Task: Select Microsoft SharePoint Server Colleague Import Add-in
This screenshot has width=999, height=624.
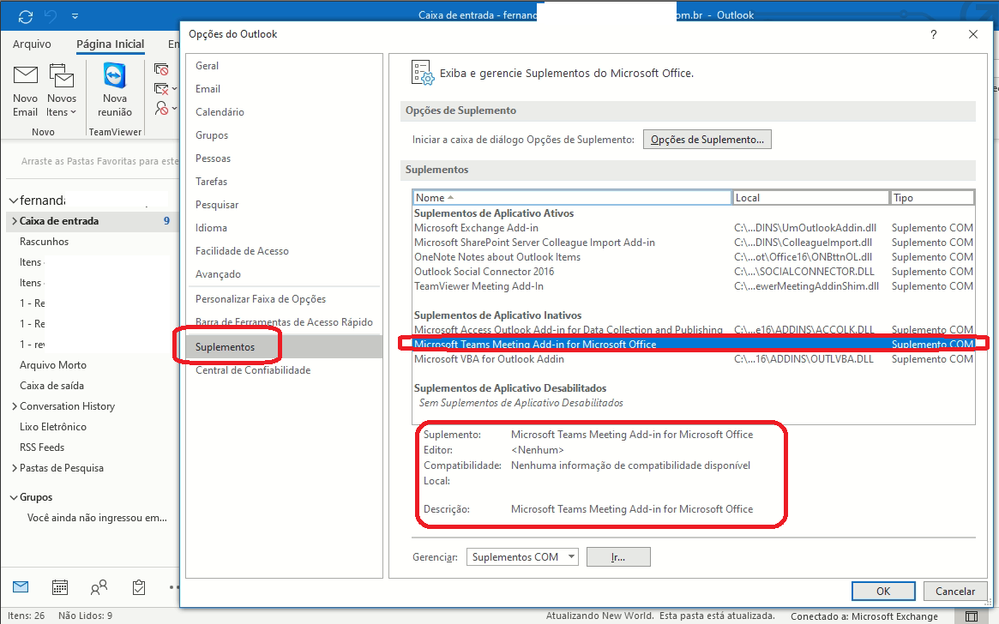Action: pyautogui.click(x=694, y=242)
